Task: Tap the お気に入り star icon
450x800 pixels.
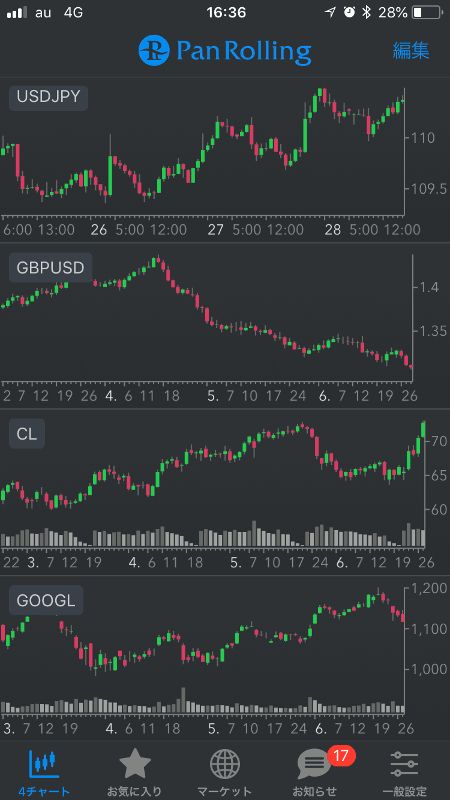Action: pos(135,764)
